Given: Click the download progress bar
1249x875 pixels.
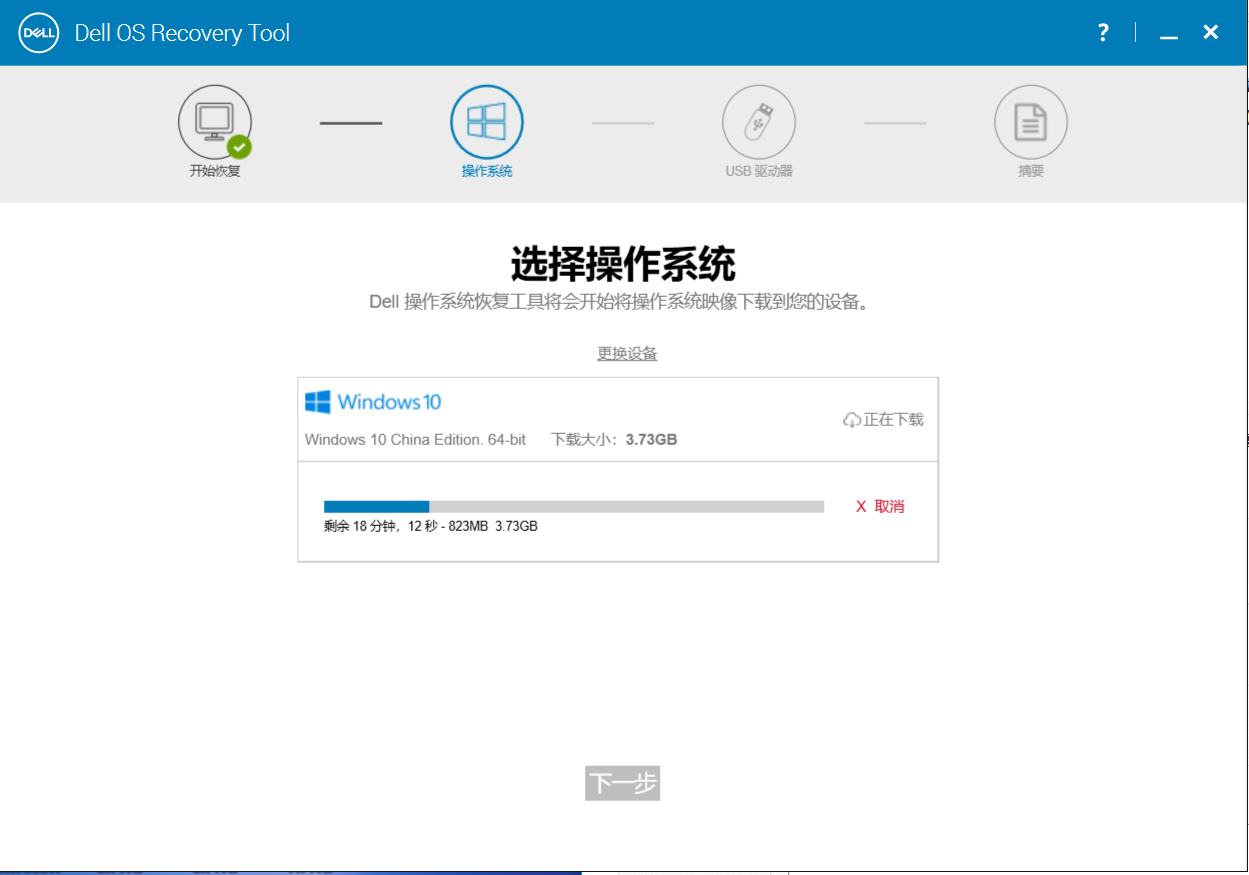Looking at the screenshot, I should click(x=574, y=507).
